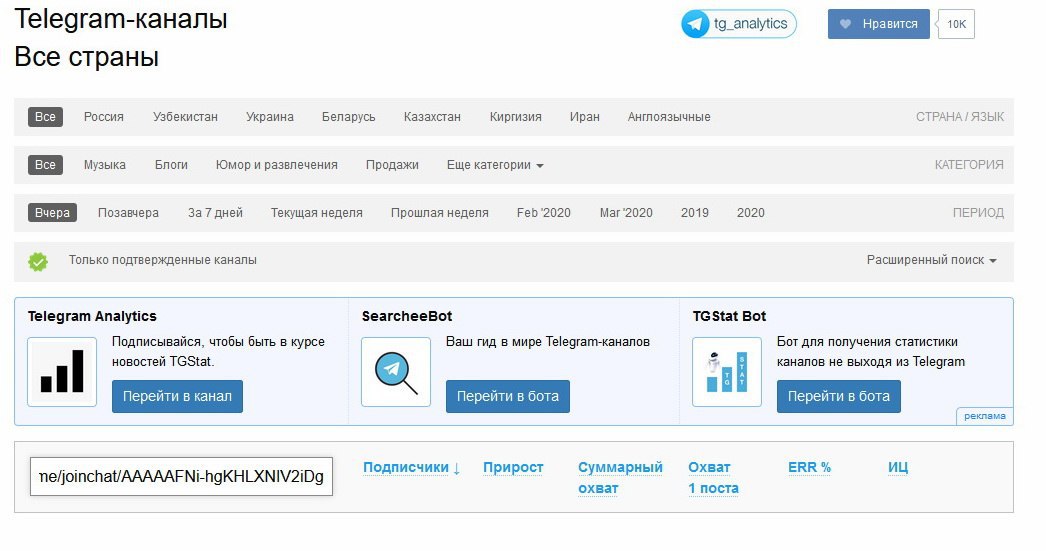Open the tg_analytics channel link
The width and height of the screenshot is (1046, 551).
click(738, 24)
